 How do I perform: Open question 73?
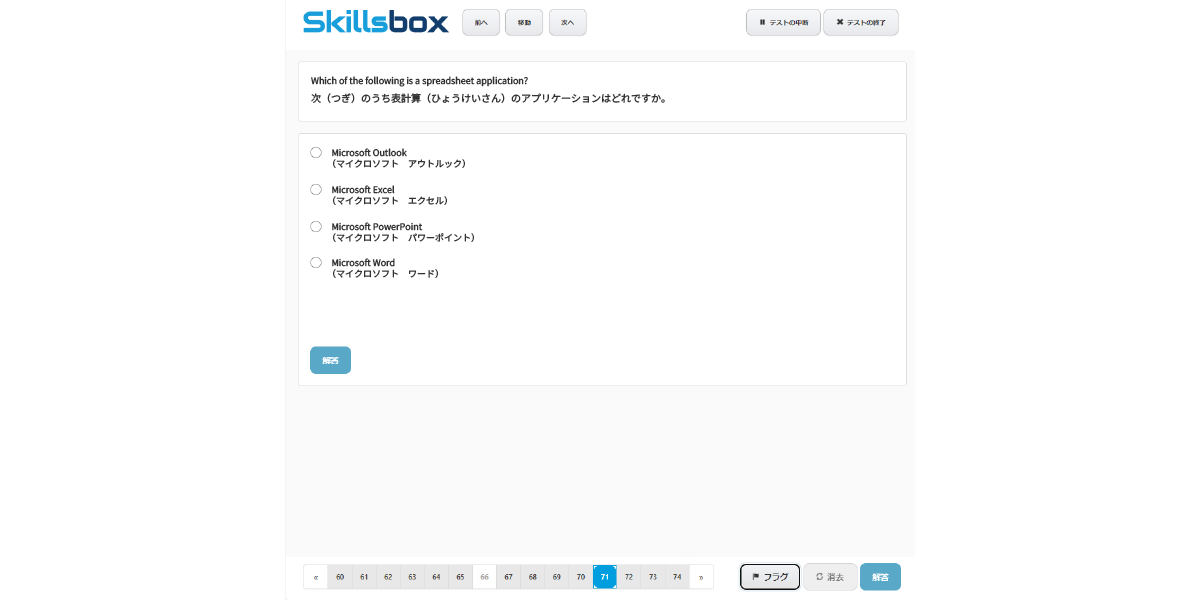coord(653,577)
